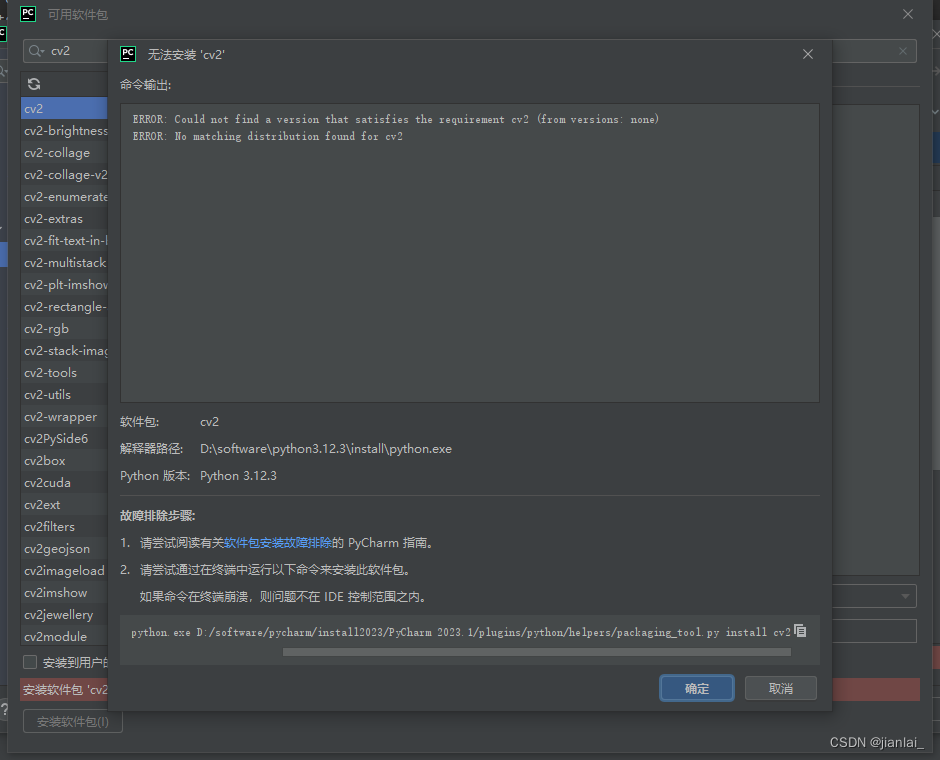Select cv2-tools package row
Viewport: 940px width, 760px height.
64,372
